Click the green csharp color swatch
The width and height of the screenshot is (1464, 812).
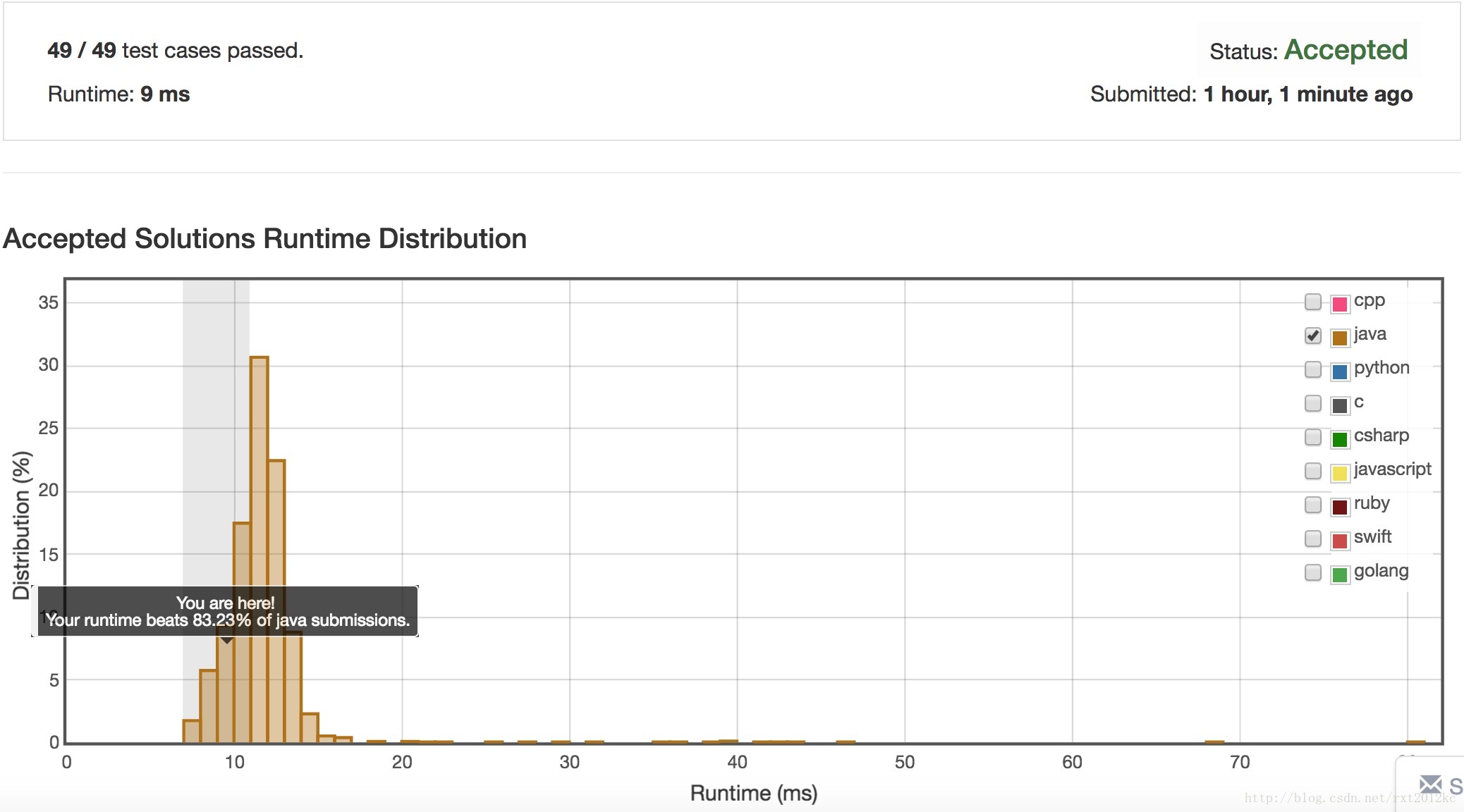pos(1340,439)
